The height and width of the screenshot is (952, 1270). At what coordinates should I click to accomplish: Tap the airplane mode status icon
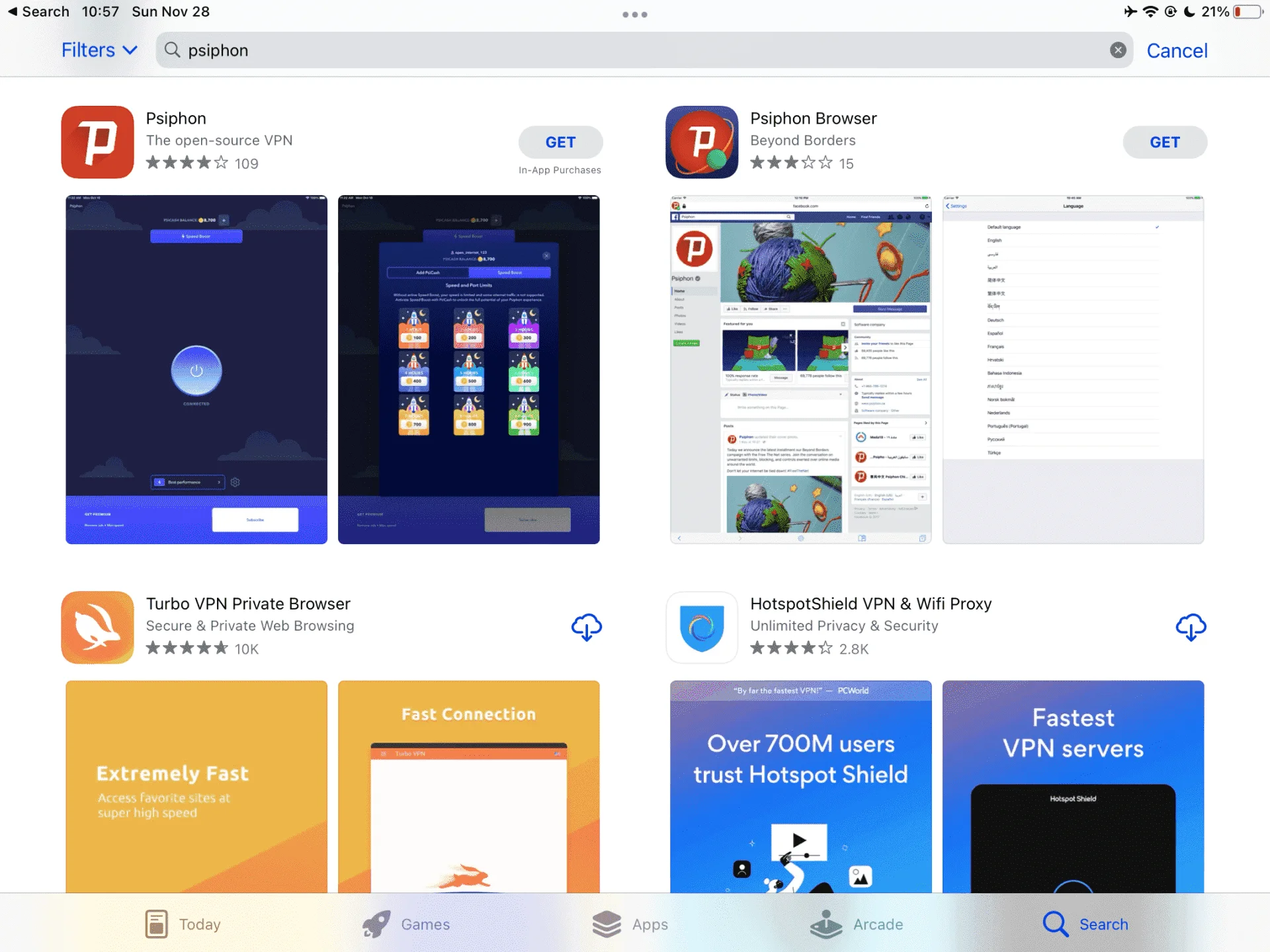pyautogui.click(x=1130, y=12)
